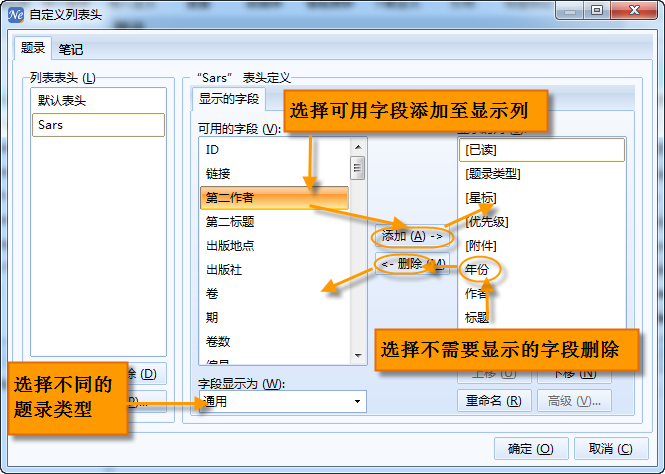
Task: Click scroll up arrow of available fields
Action: coord(358,147)
